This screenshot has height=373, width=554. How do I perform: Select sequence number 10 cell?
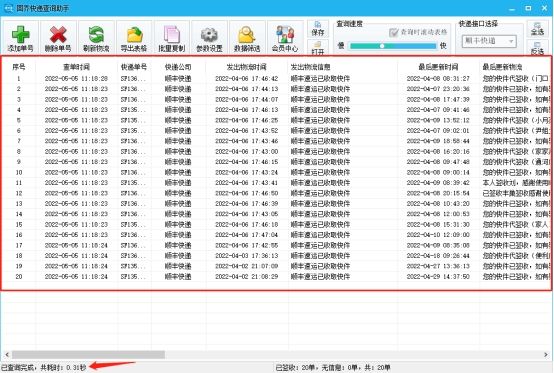click(19, 172)
